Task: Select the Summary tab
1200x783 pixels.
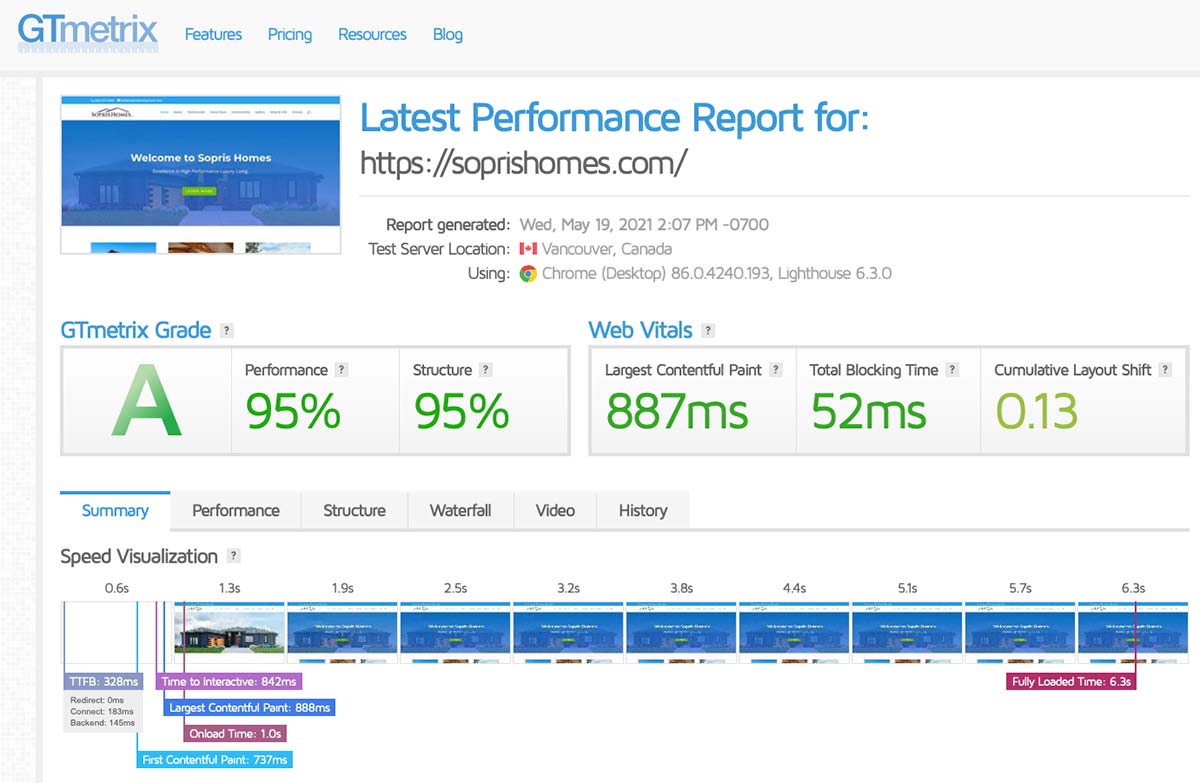Action: 115,510
